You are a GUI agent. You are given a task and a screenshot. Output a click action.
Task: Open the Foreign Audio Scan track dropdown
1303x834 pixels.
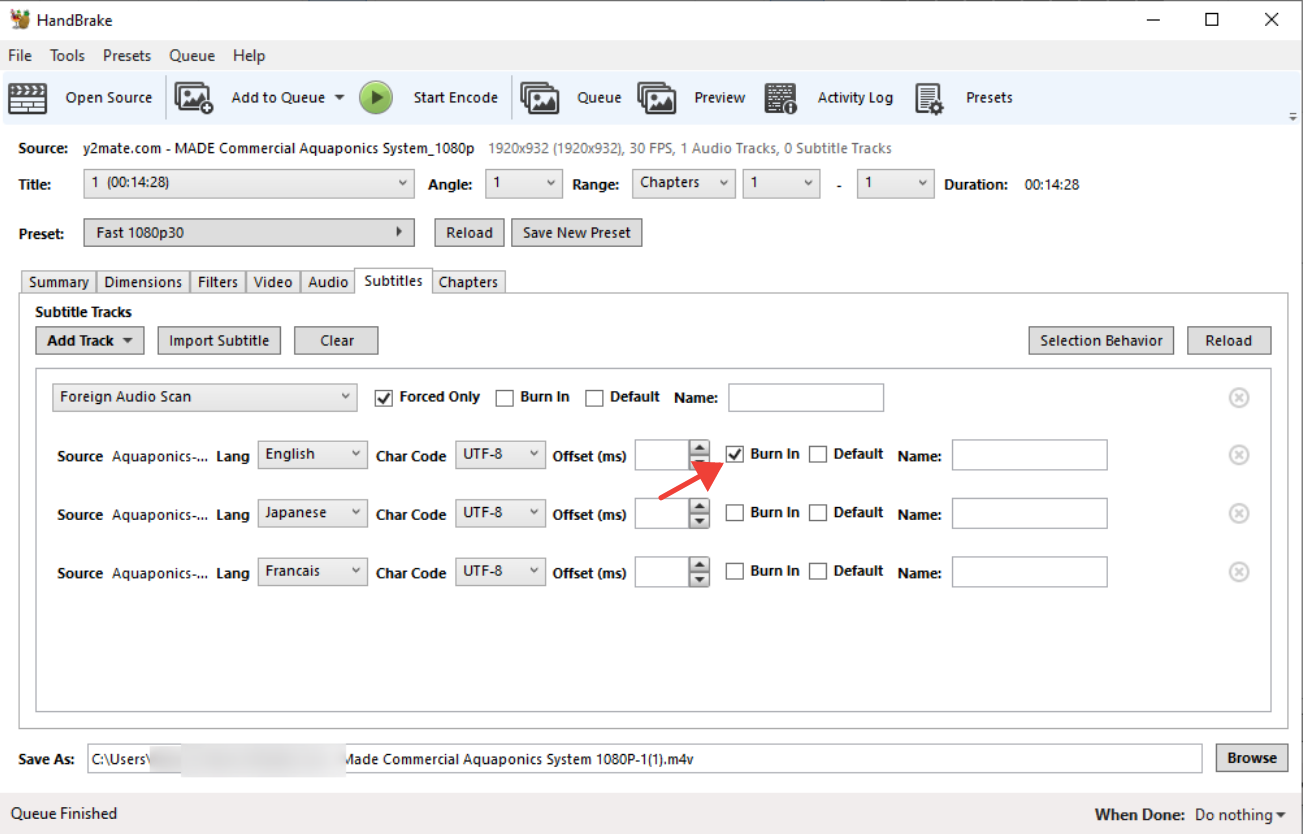204,397
